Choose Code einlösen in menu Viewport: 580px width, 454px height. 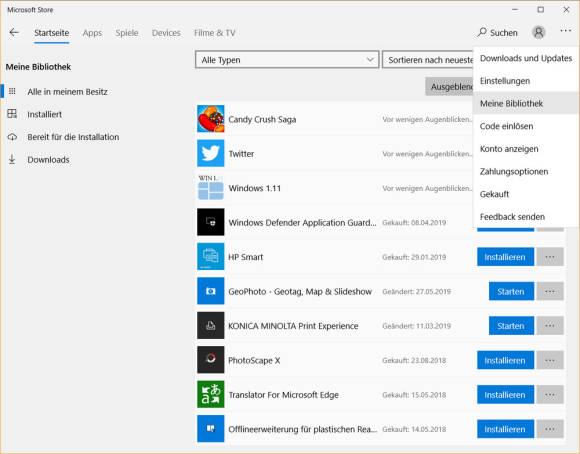[x=526, y=126]
